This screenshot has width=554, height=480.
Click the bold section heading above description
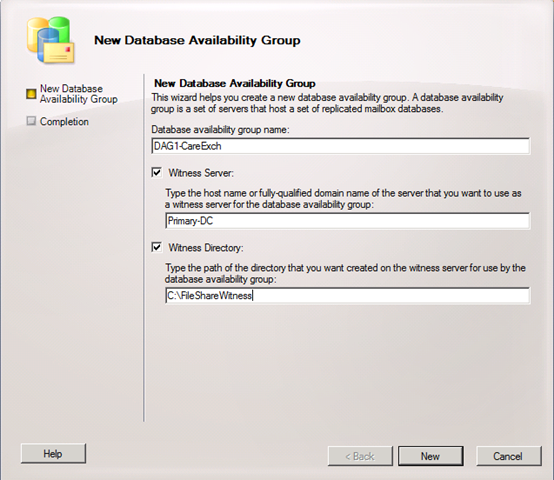click(235, 83)
